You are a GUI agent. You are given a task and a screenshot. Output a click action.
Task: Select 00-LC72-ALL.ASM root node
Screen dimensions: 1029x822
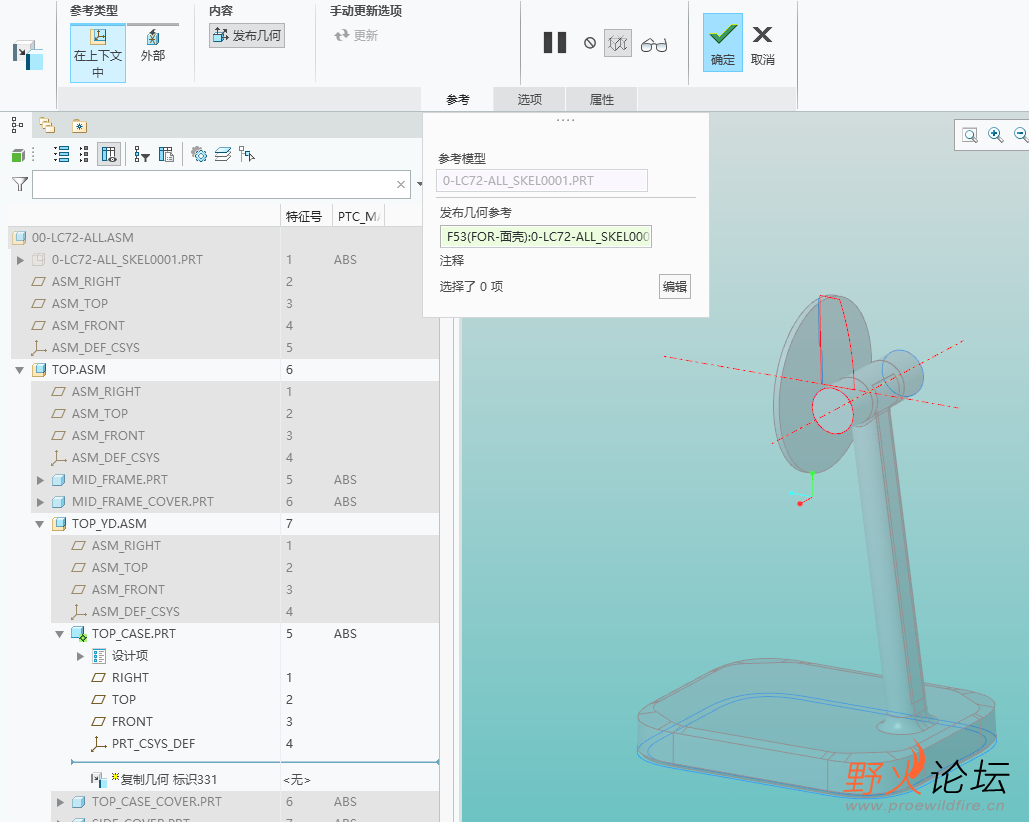pyautogui.click(x=82, y=237)
